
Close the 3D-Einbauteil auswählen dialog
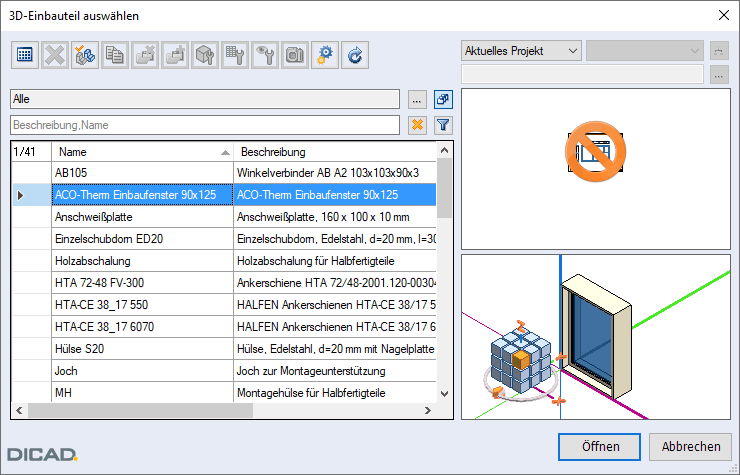(x=723, y=15)
